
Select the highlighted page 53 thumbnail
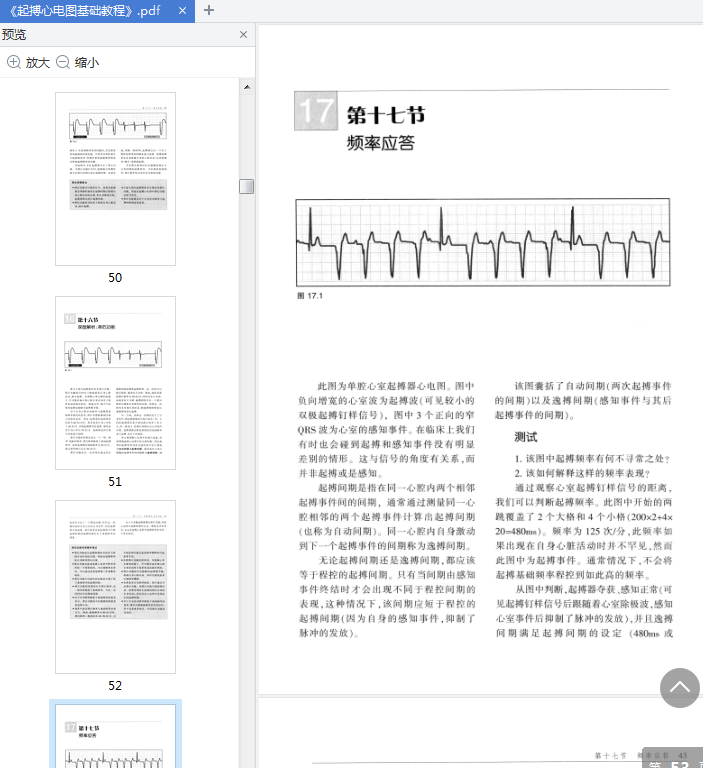pos(115,735)
